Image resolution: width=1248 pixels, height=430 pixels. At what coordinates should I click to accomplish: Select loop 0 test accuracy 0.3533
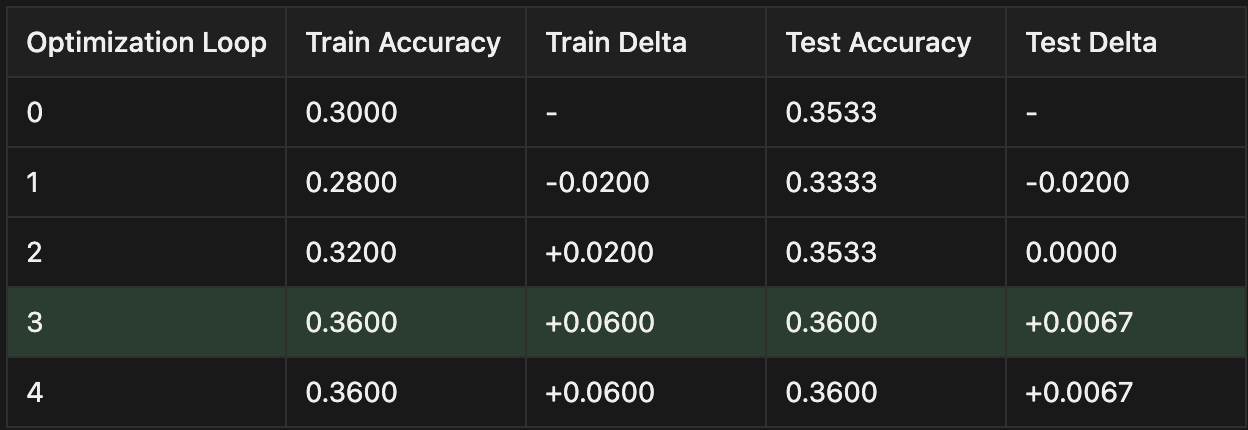click(x=831, y=112)
